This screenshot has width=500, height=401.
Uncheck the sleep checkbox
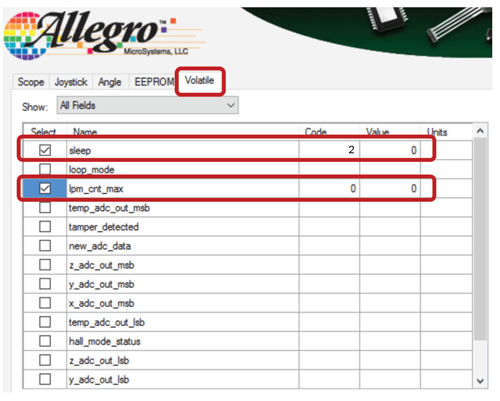[x=45, y=150]
